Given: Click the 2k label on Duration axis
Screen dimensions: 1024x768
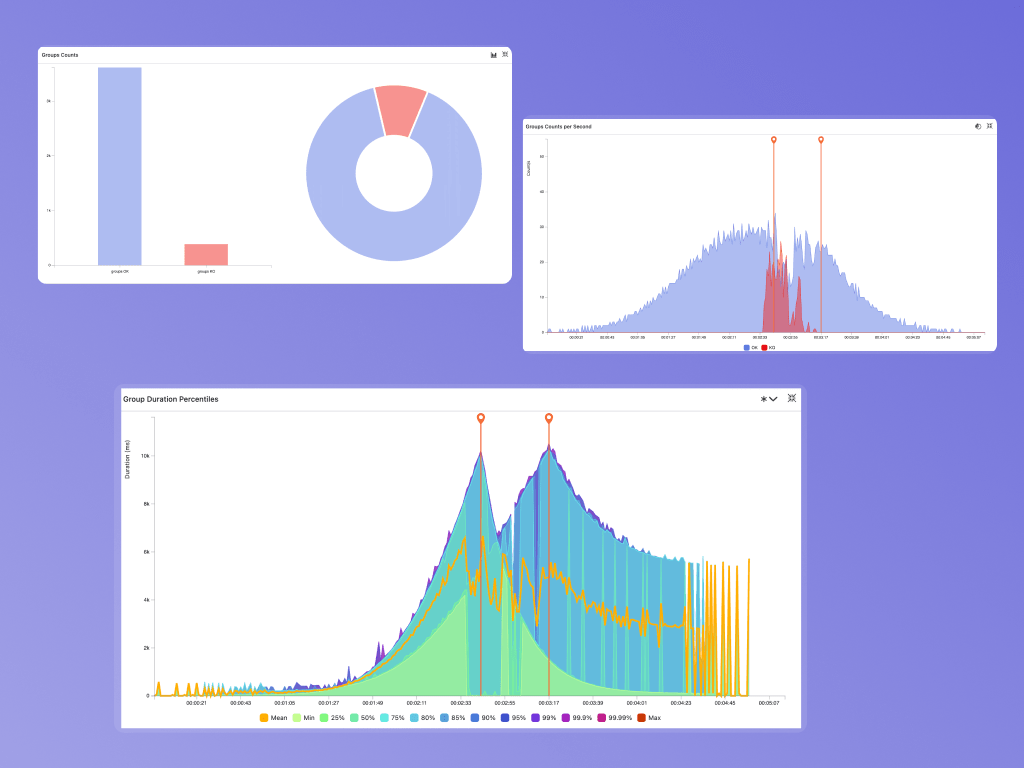Looking at the screenshot, I should pos(147,648).
